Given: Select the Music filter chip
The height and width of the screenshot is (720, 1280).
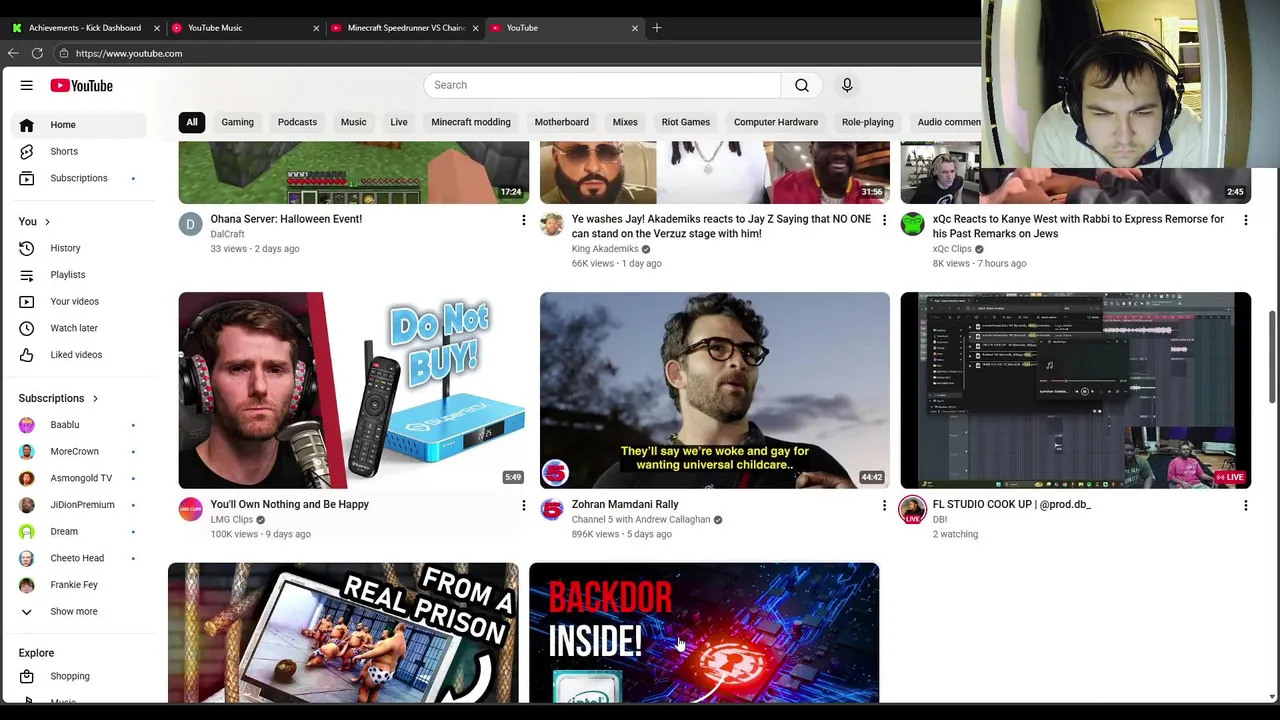Looking at the screenshot, I should pos(353,122).
